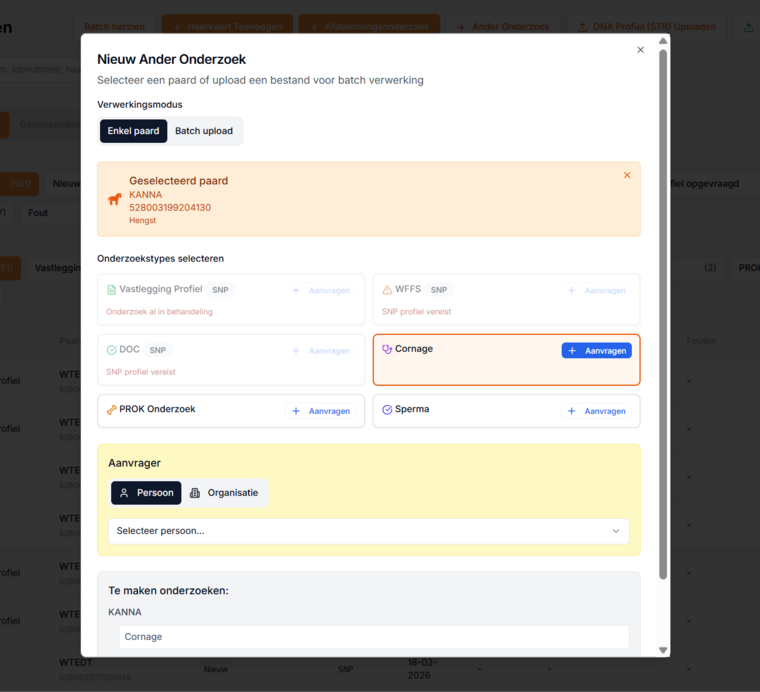Click the person icon in Persoon

click(124, 493)
